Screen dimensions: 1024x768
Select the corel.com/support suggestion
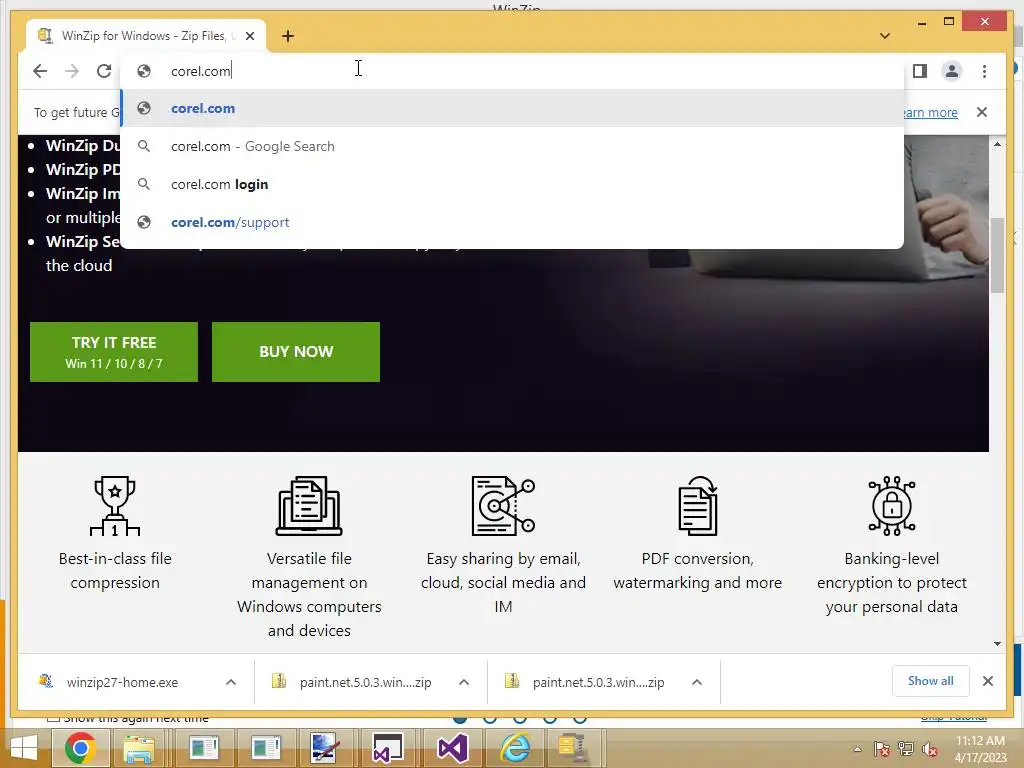[513, 222]
